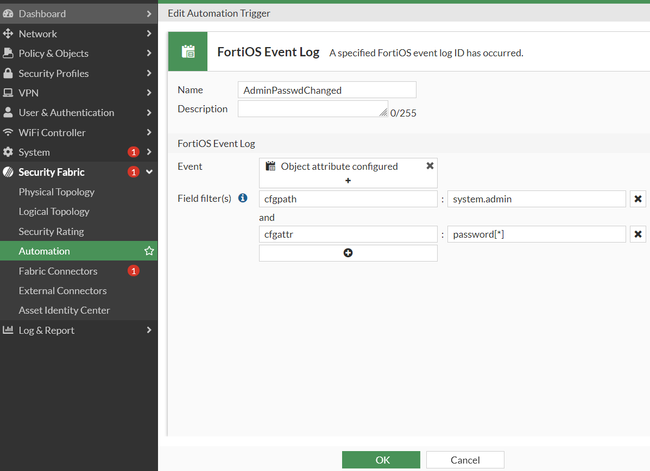Click the 'Edit Automation Trigger' title text
Screen dimensions: 650x471
219,13
